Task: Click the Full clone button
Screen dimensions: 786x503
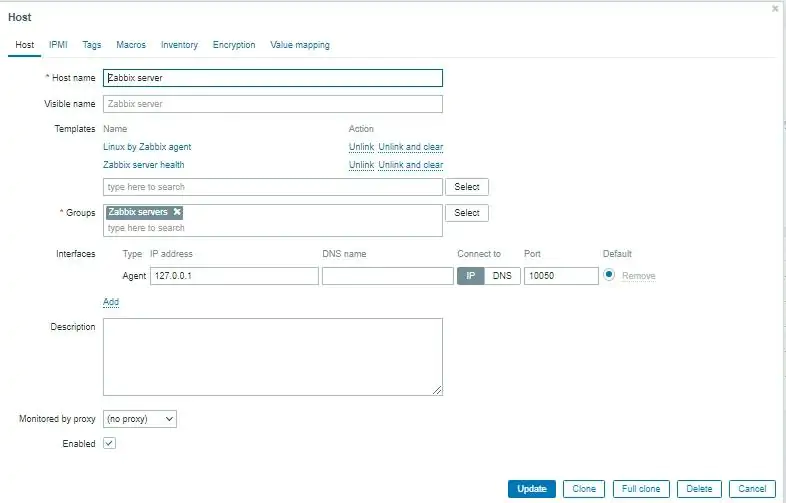Action: [641, 488]
